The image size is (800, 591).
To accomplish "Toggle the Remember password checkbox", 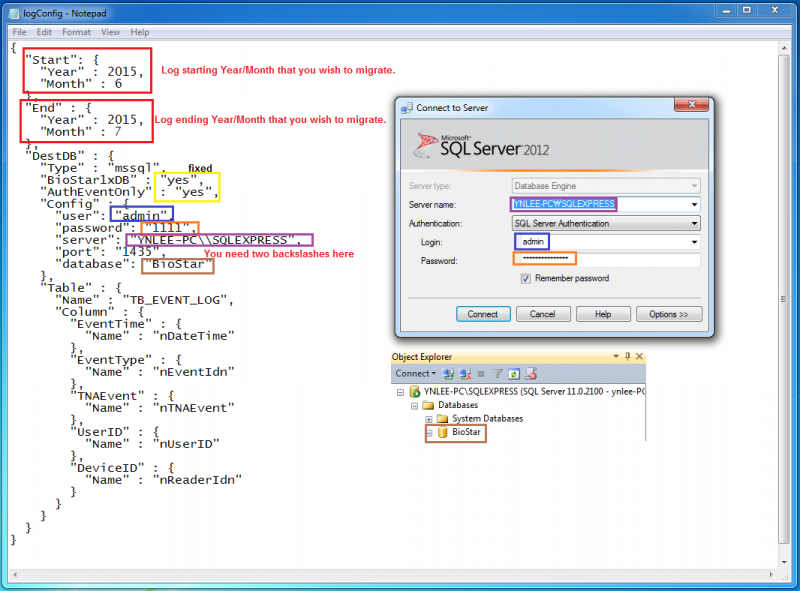I will coord(525,279).
